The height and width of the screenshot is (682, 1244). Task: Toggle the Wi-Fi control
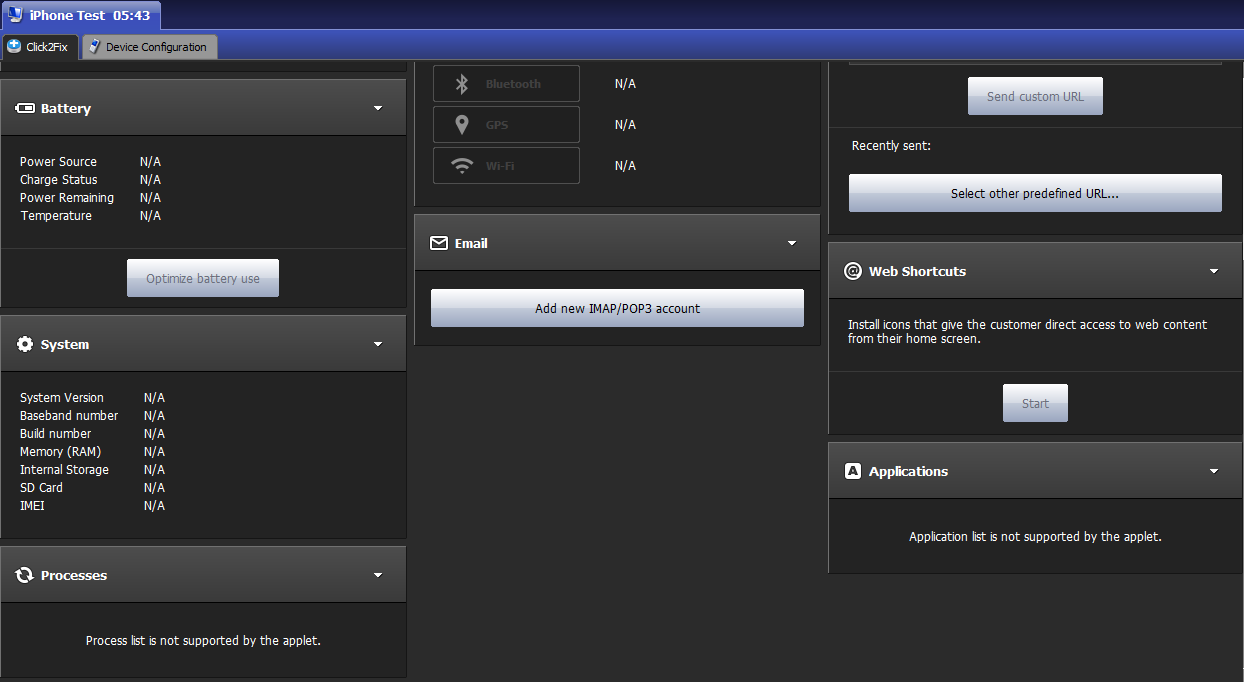click(506, 165)
